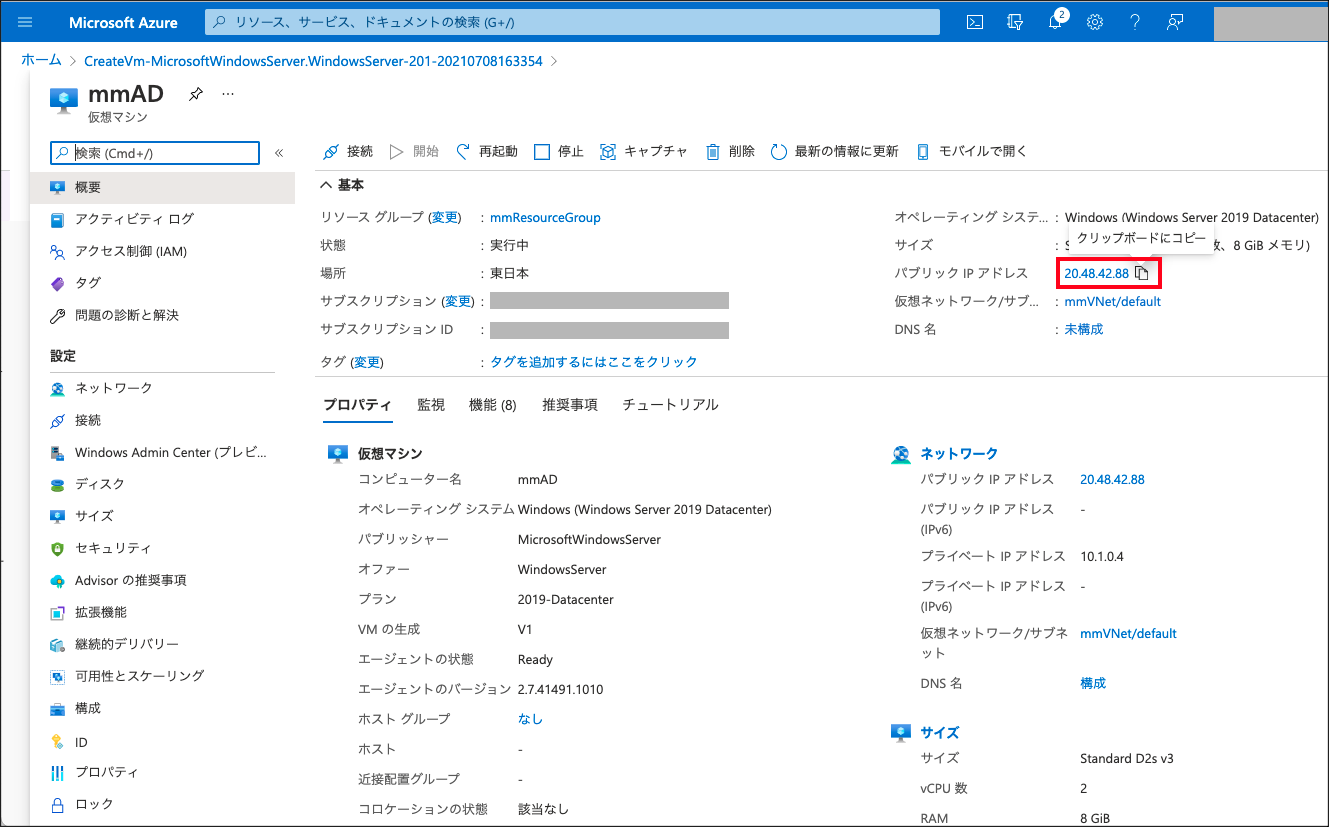Open the Azure portal hamburger menu

pyautogui.click(x=25, y=22)
